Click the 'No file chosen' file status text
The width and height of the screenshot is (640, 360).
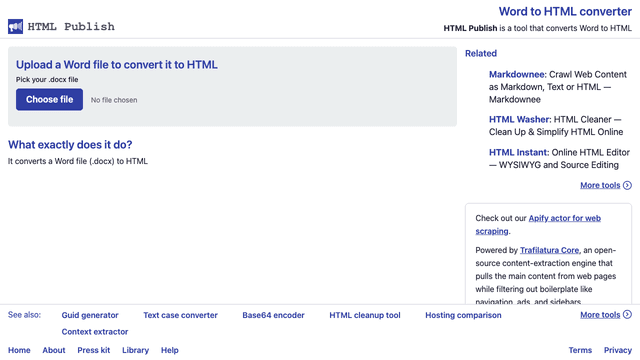[114, 100]
